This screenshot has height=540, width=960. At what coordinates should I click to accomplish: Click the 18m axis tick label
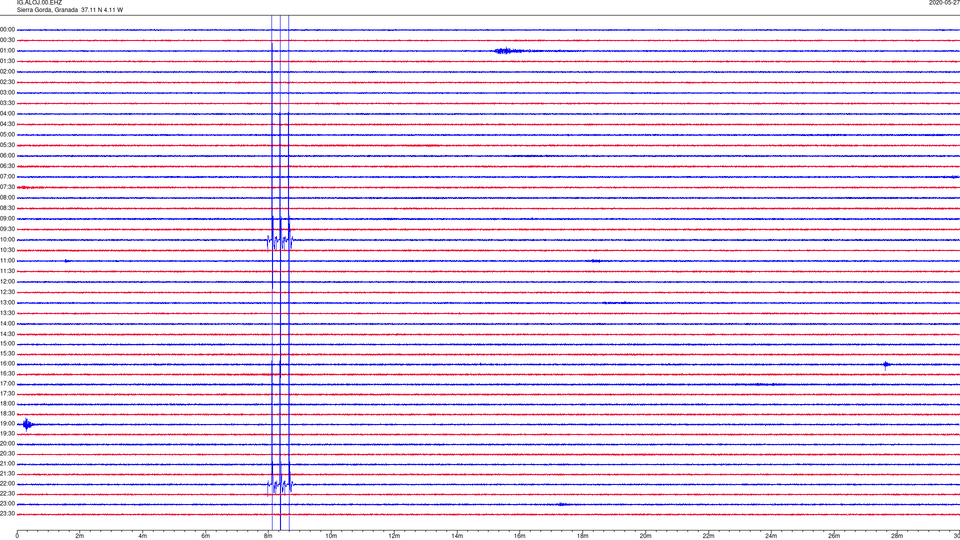click(x=582, y=536)
